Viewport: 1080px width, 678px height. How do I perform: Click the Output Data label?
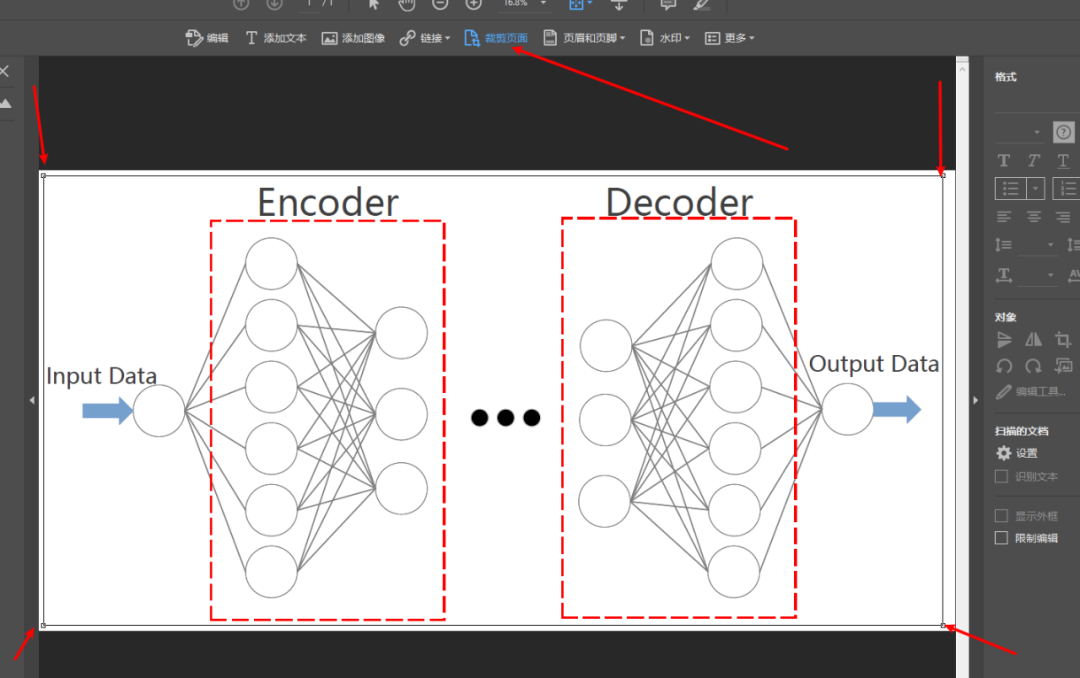click(873, 364)
